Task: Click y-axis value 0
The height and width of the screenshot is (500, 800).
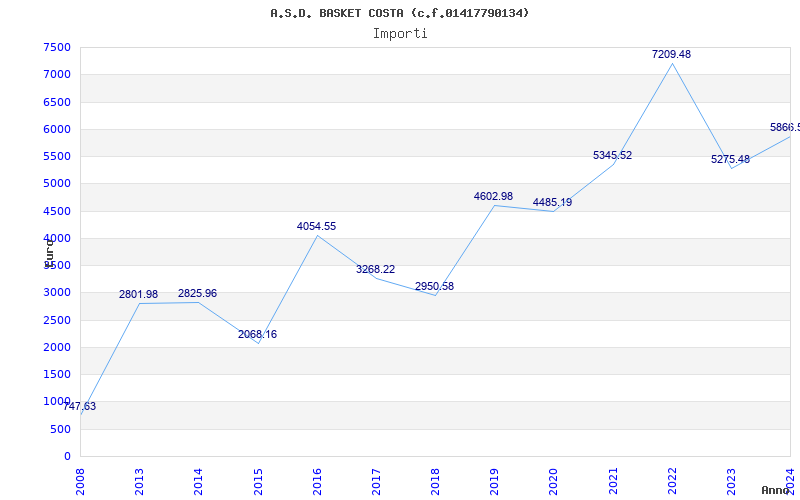Action: [x=67, y=456]
